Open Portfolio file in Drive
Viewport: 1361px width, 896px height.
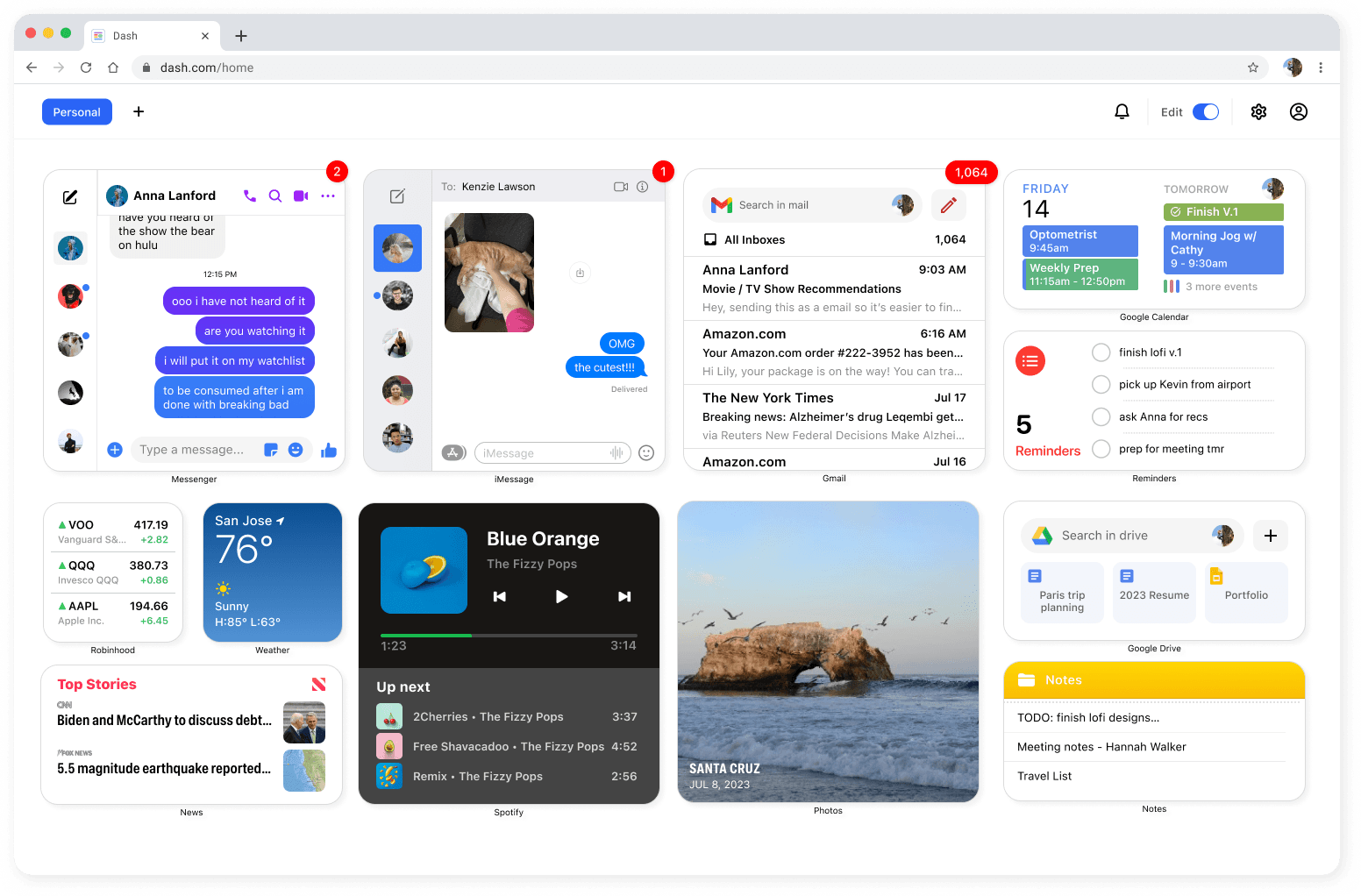pyautogui.click(x=1246, y=593)
